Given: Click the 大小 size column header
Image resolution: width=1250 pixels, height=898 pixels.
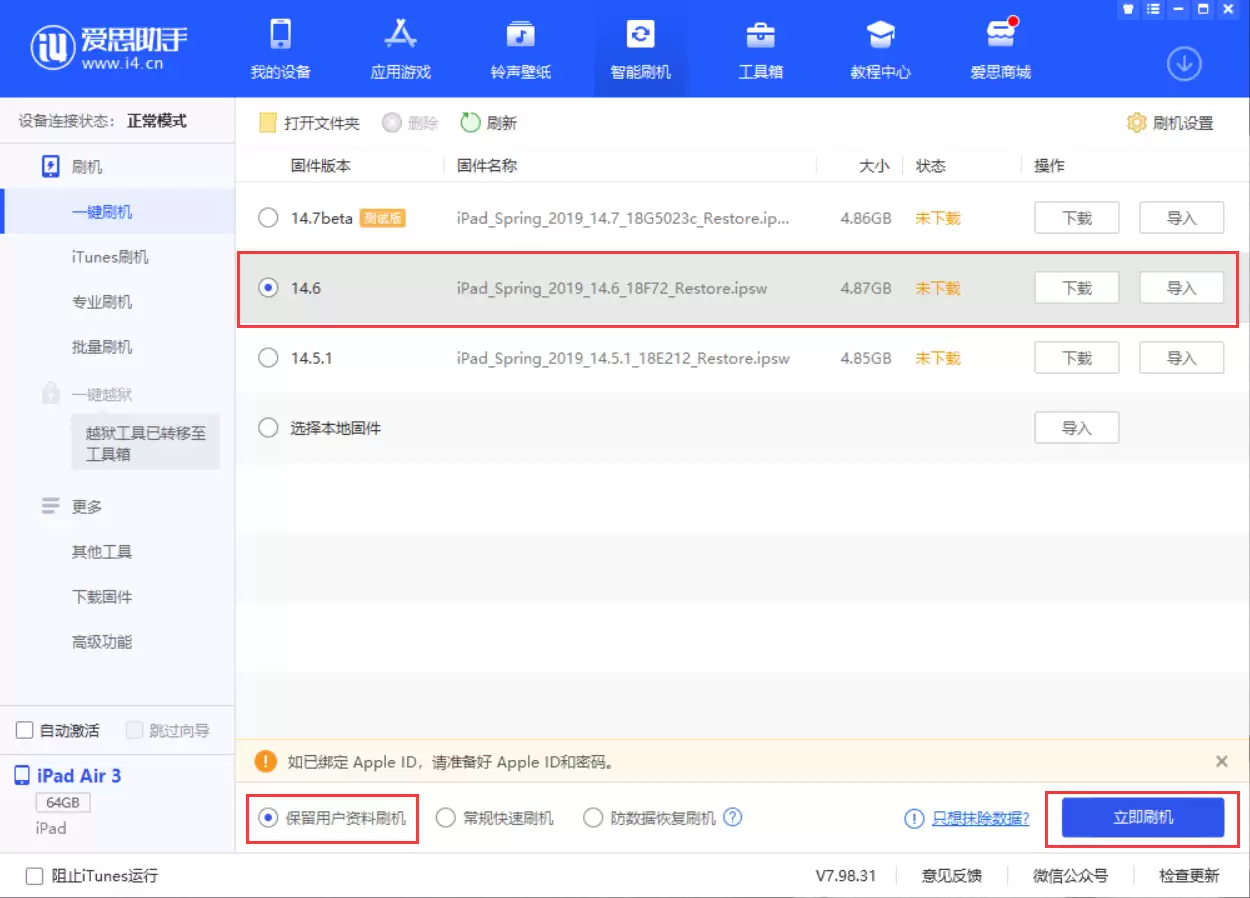Looking at the screenshot, I should pos(874,166).
